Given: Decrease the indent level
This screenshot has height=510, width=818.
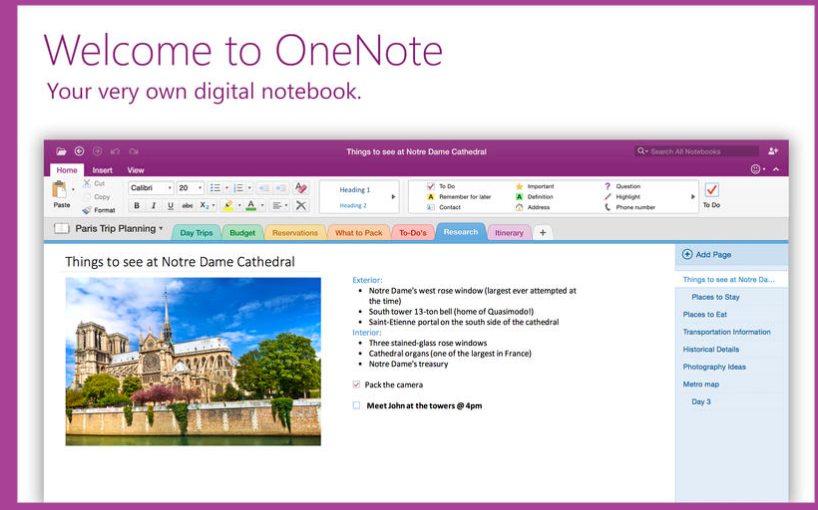Looking at the screenshot, I should [x=263, y=188].
